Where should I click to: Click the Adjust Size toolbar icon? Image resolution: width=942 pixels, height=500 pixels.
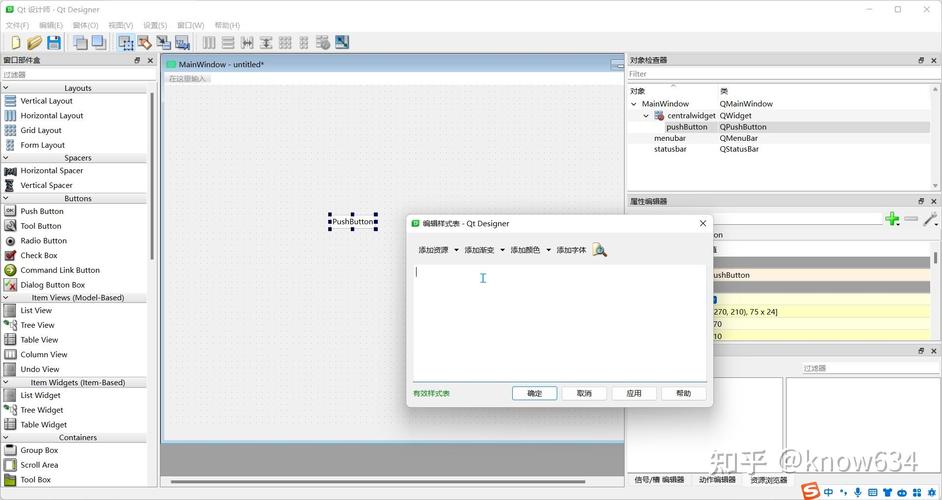342,43
